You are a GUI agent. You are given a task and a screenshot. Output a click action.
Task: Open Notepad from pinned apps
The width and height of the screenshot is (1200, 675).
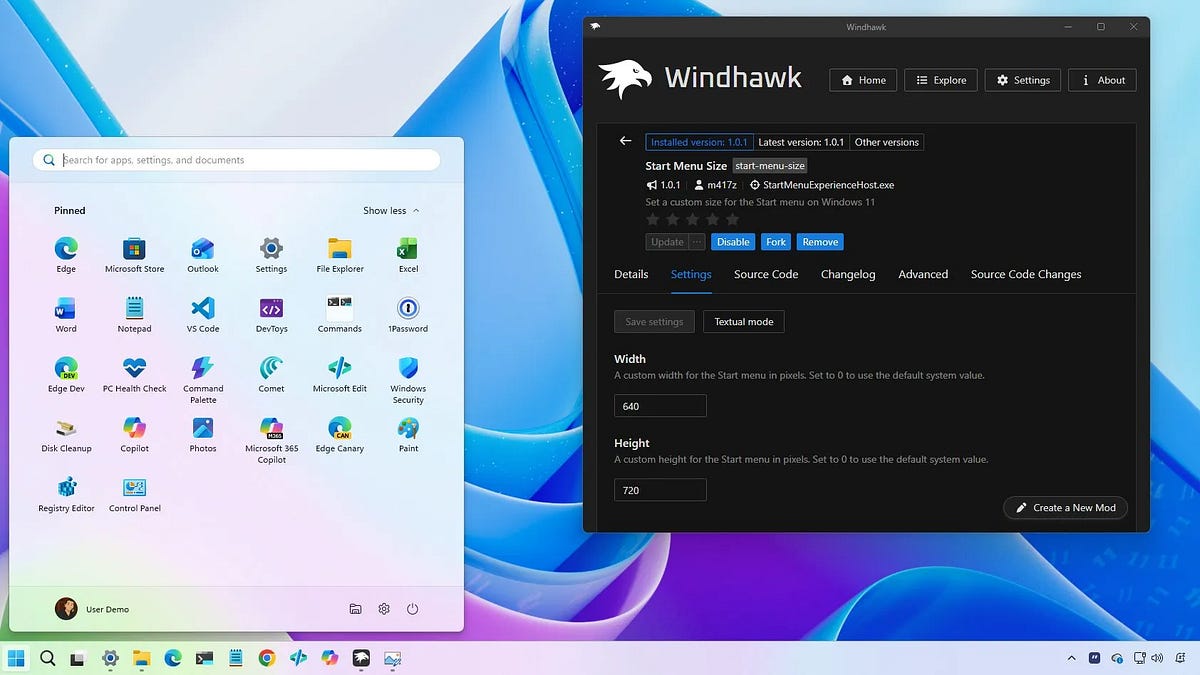click(x=134, y=315)
